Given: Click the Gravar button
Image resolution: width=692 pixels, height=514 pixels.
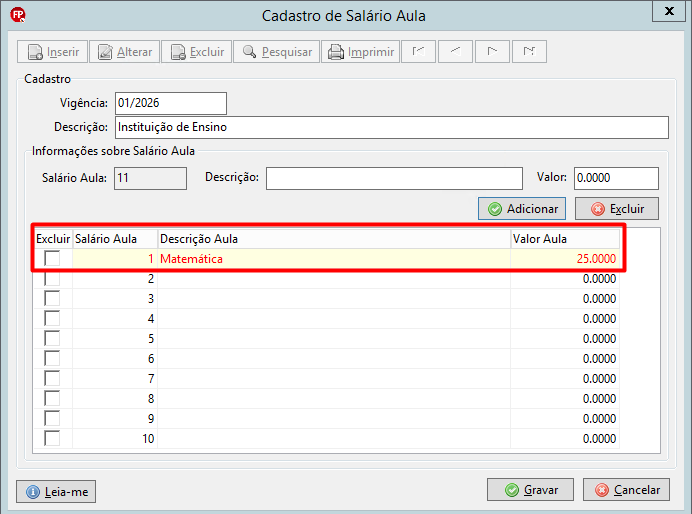Looking at the screenshot, I should (x=530, y=490).
